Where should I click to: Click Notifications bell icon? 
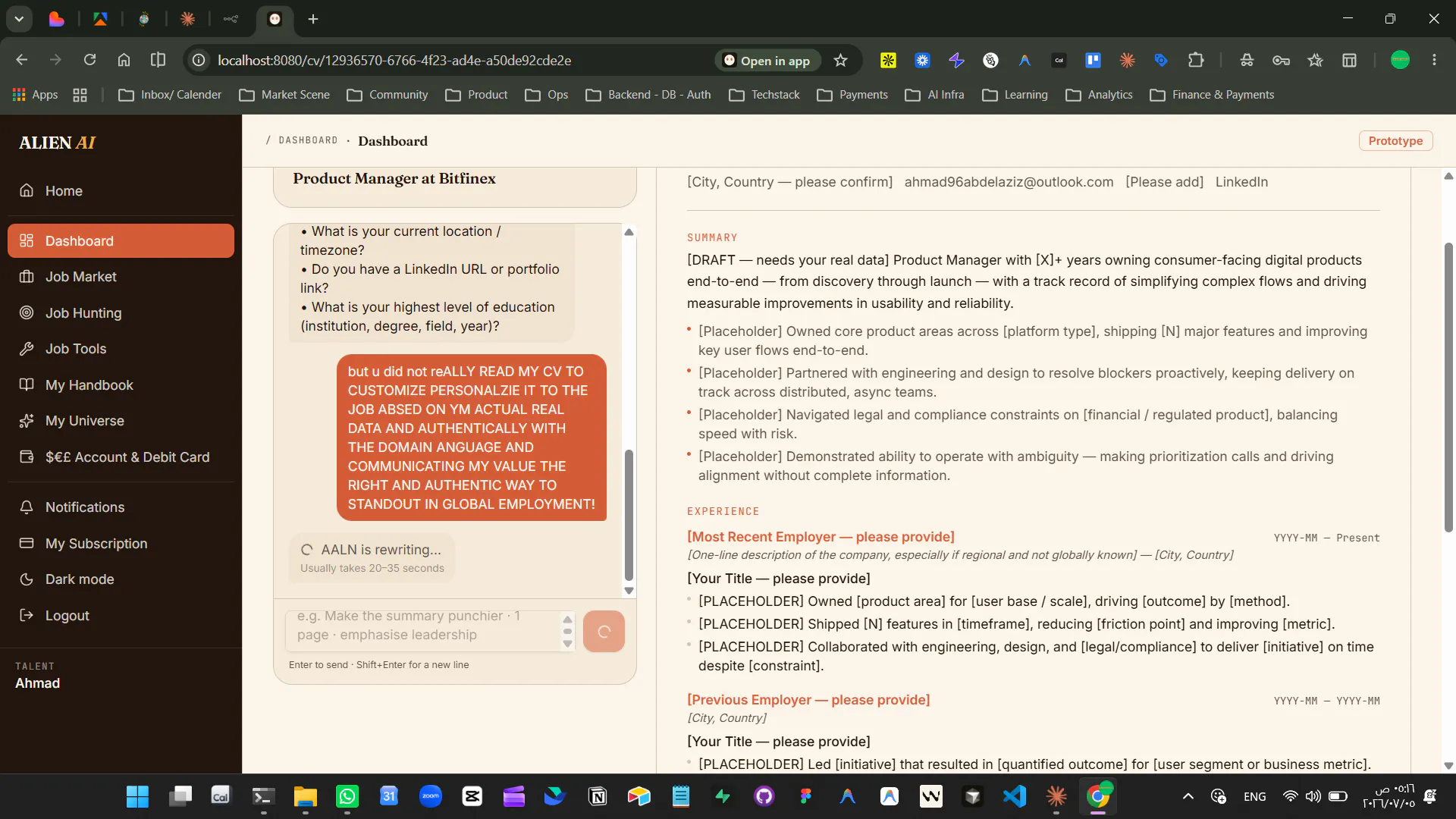pos(27,507)
